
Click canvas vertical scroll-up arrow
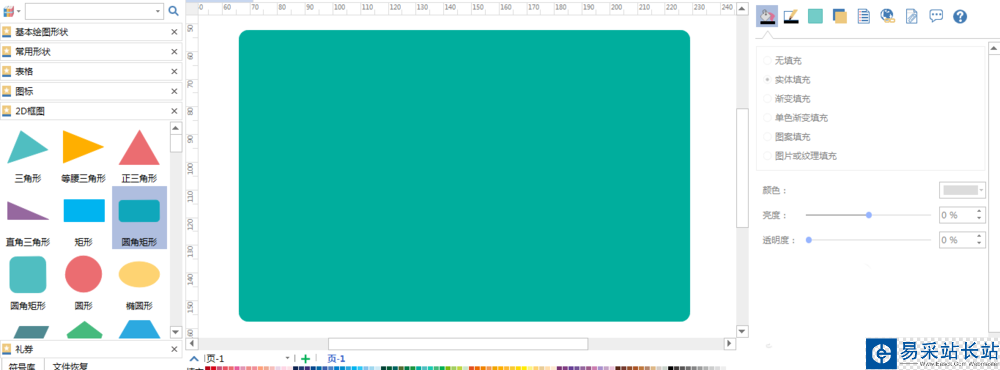pos(742,8)
